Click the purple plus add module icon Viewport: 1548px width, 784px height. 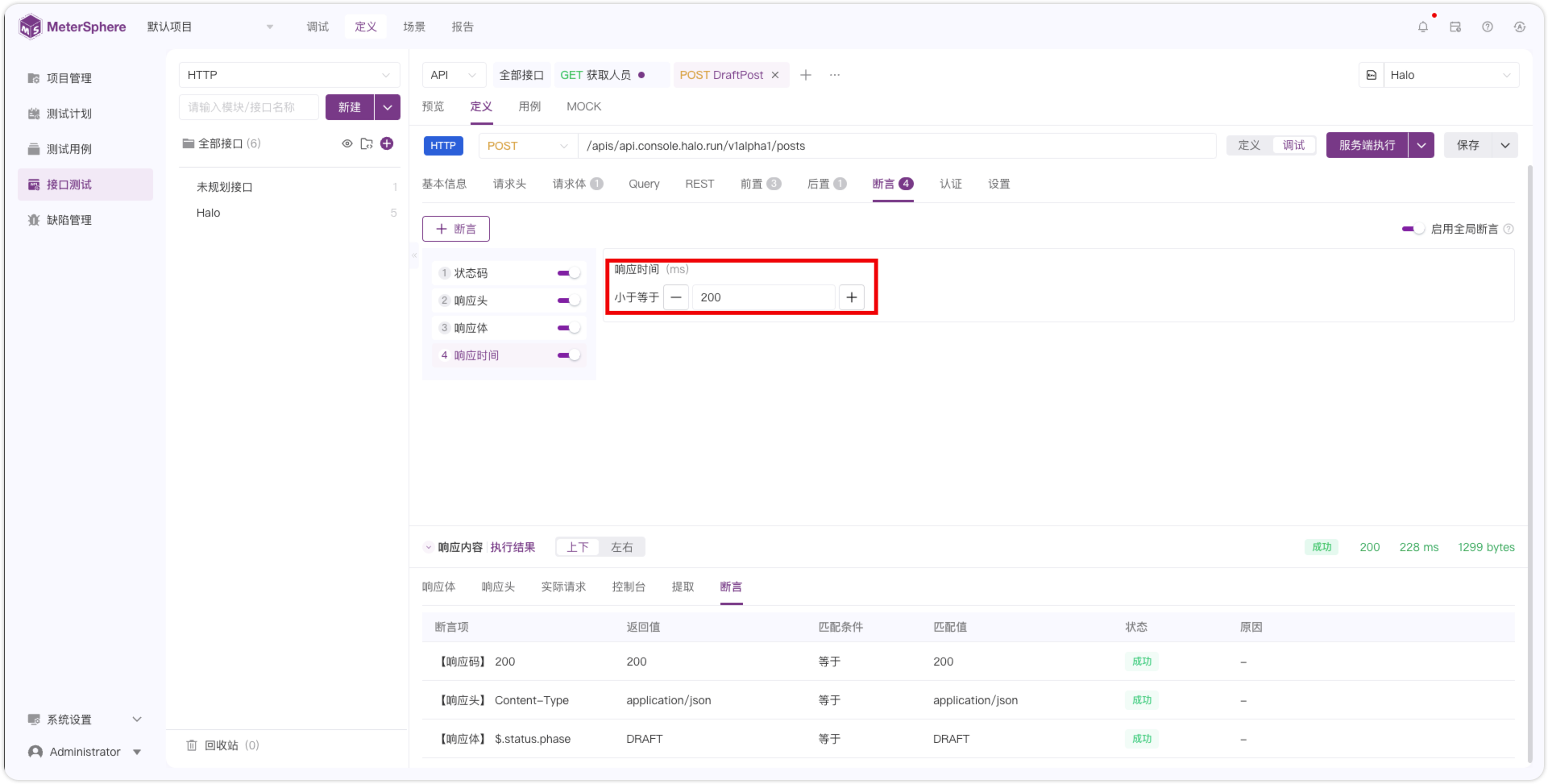click(x=387, y=143)
